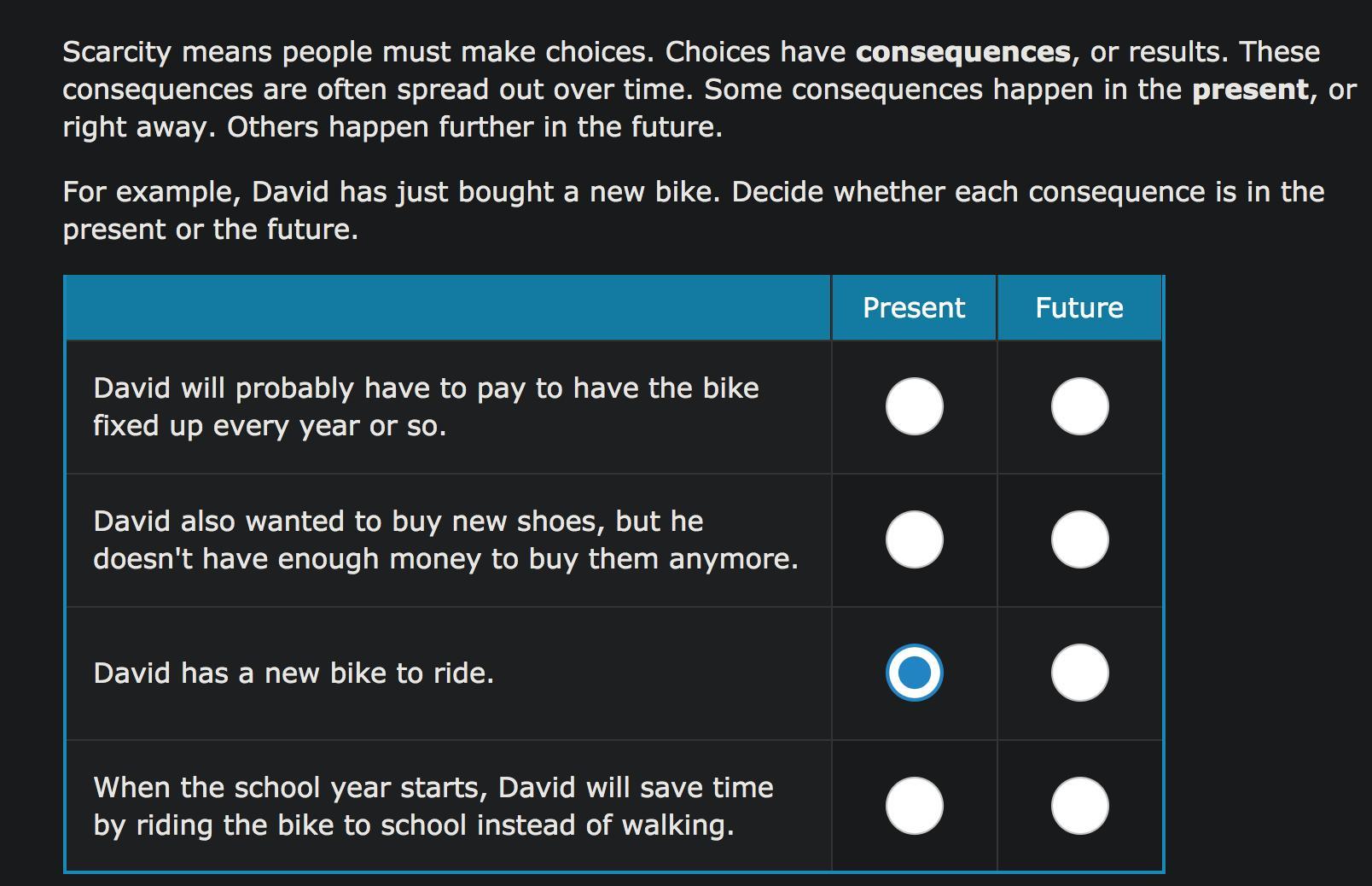Click the bold word 'consequences'
This screenshot has height=886, width=1372.
click(x=962, y=52)
